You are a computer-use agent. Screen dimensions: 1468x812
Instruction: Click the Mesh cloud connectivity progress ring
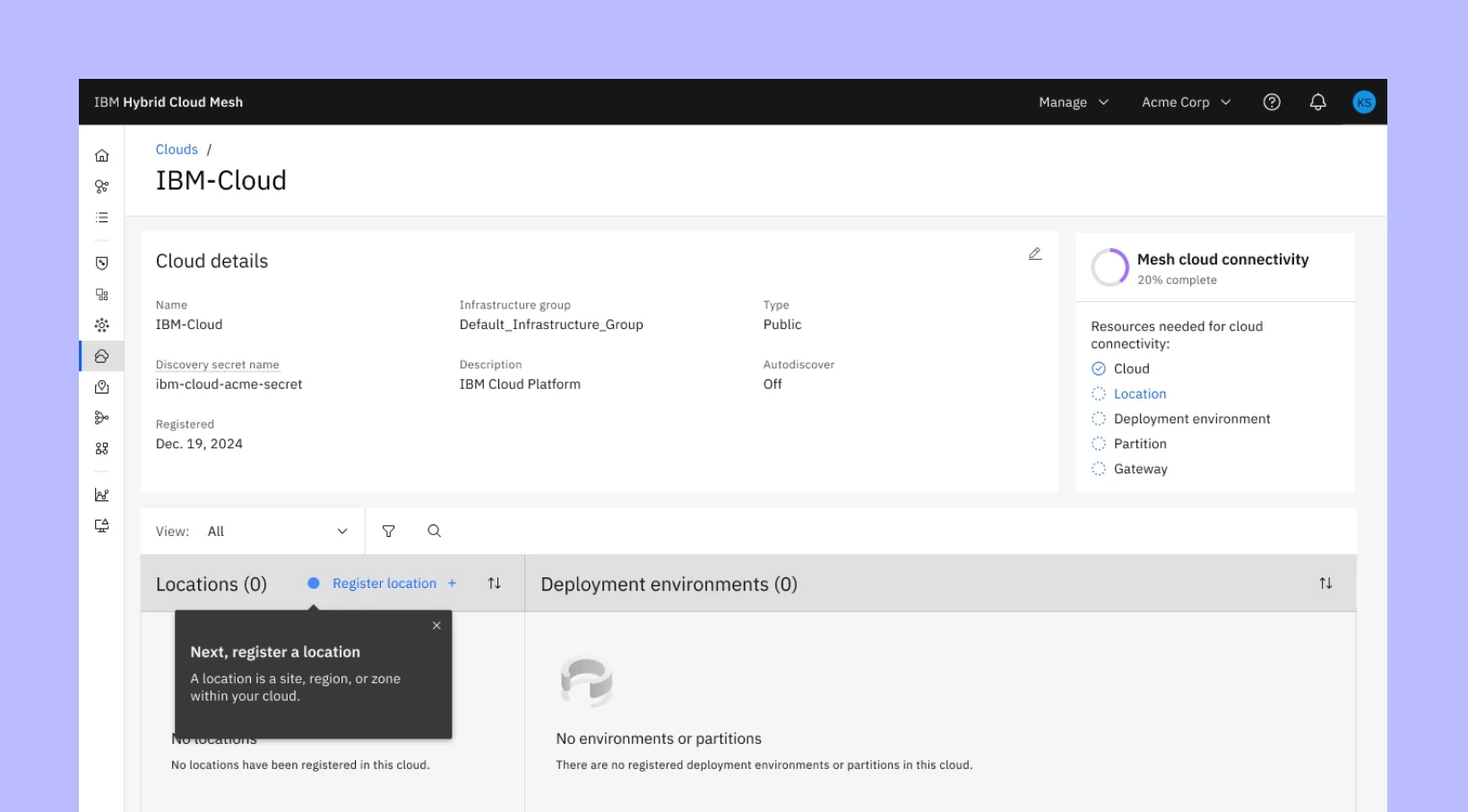[x=1110, y=267]
